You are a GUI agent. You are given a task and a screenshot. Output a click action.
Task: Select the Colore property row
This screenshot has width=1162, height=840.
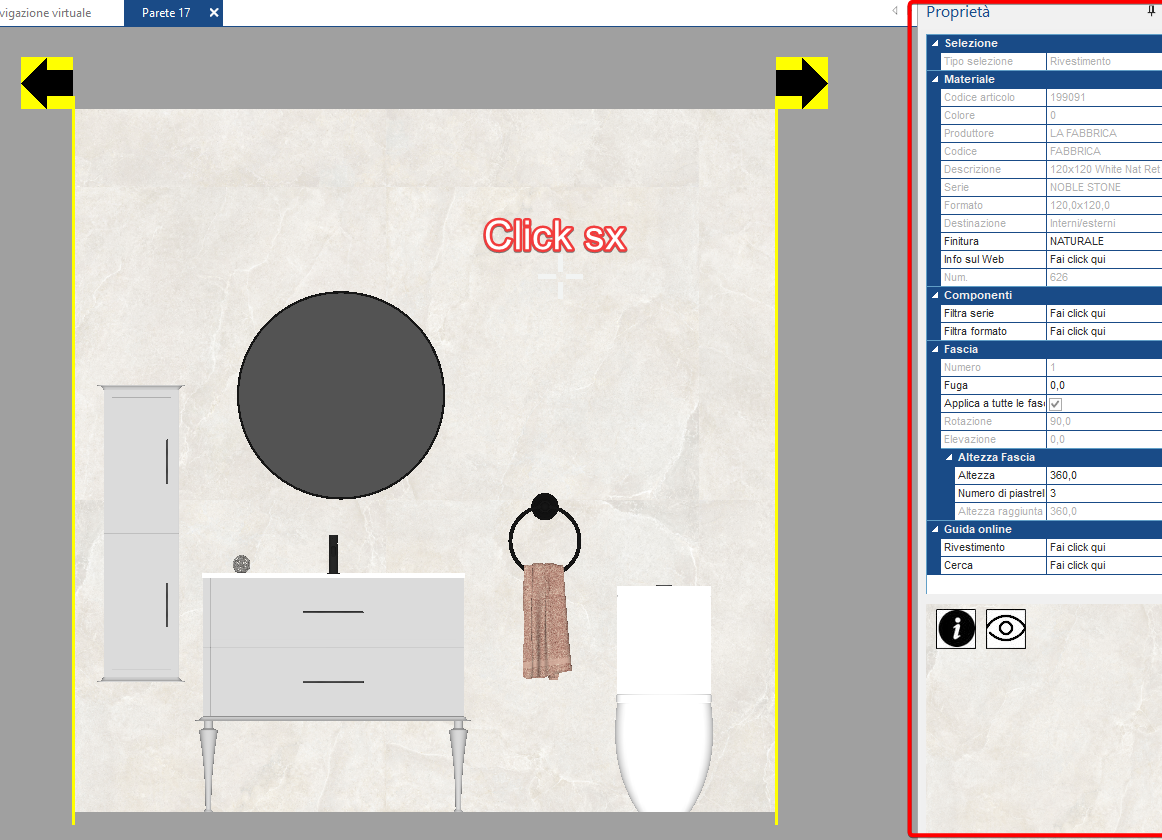tap(1051, 115)
